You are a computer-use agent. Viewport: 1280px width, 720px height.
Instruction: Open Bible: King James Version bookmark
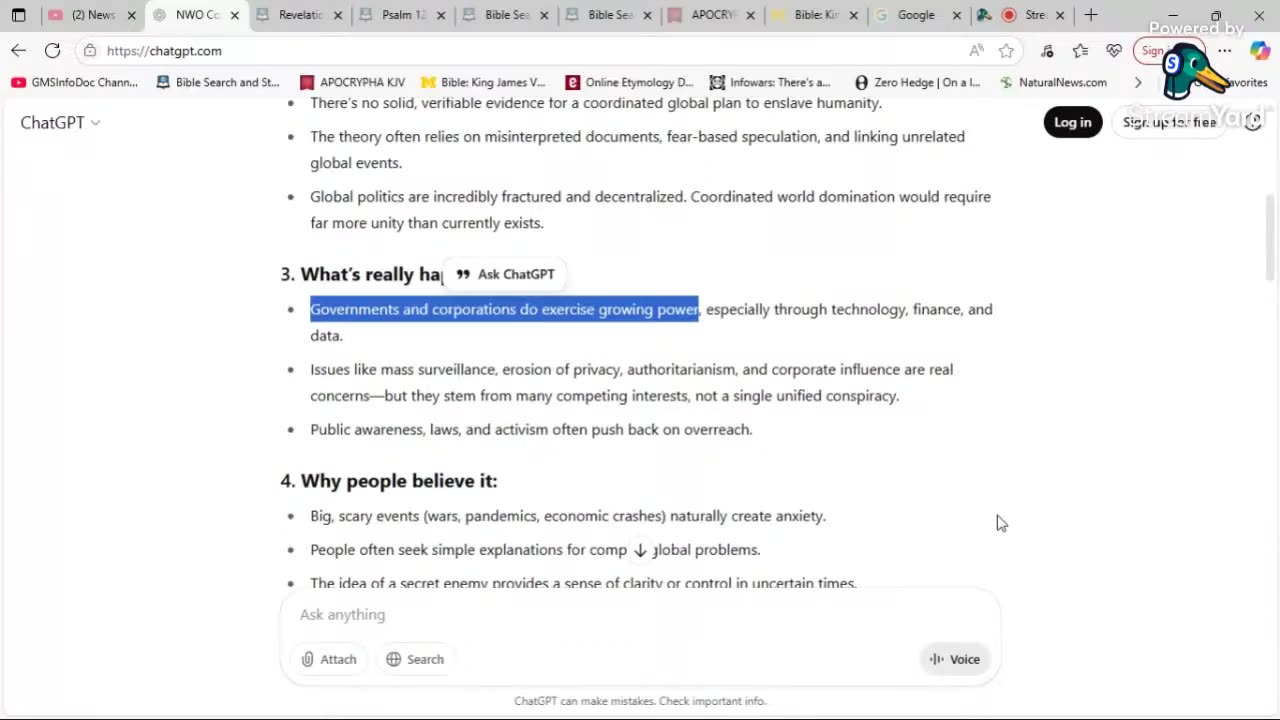(483, 82)
